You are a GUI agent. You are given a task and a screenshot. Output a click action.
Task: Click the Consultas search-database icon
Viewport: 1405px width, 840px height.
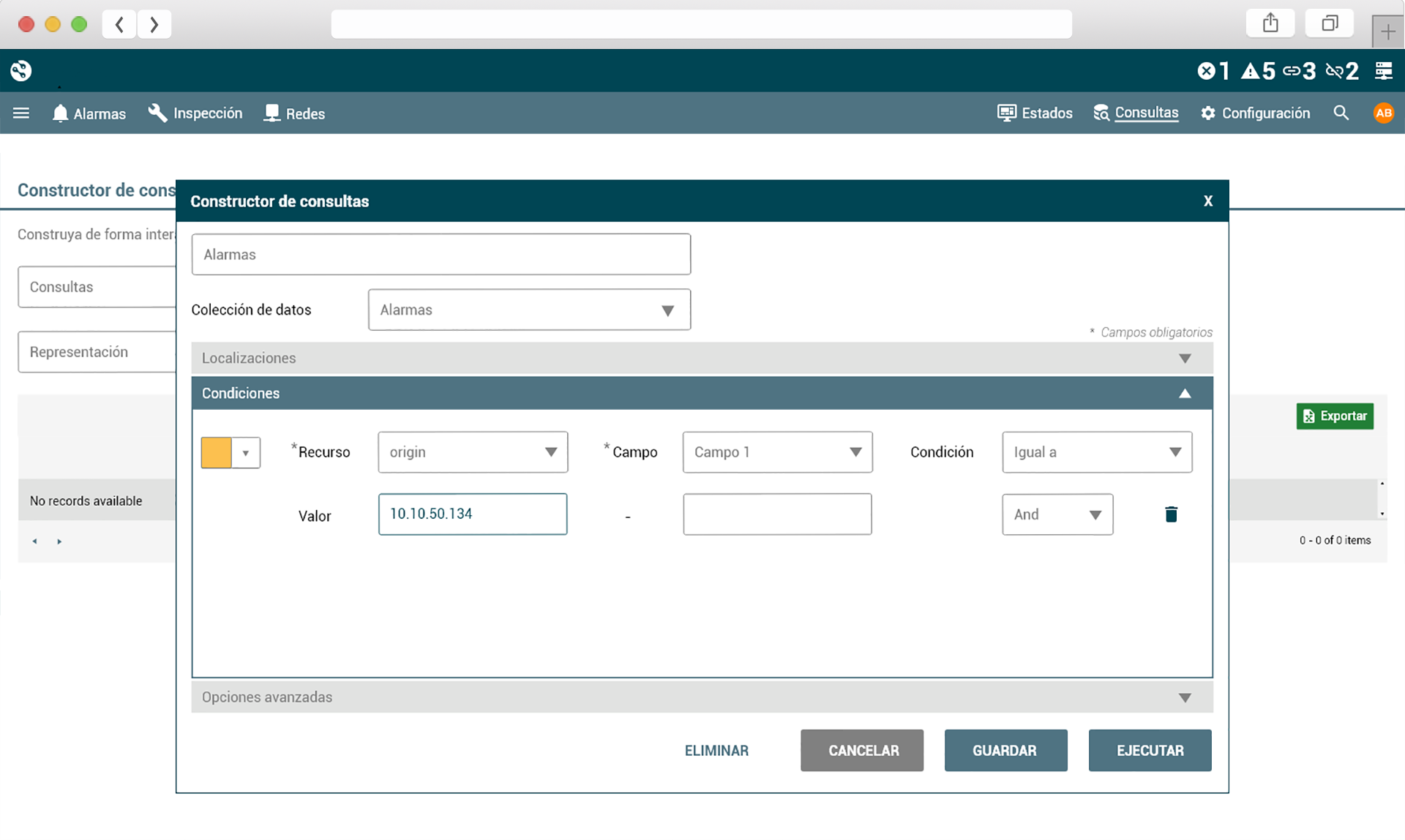tap(1101, 113)
